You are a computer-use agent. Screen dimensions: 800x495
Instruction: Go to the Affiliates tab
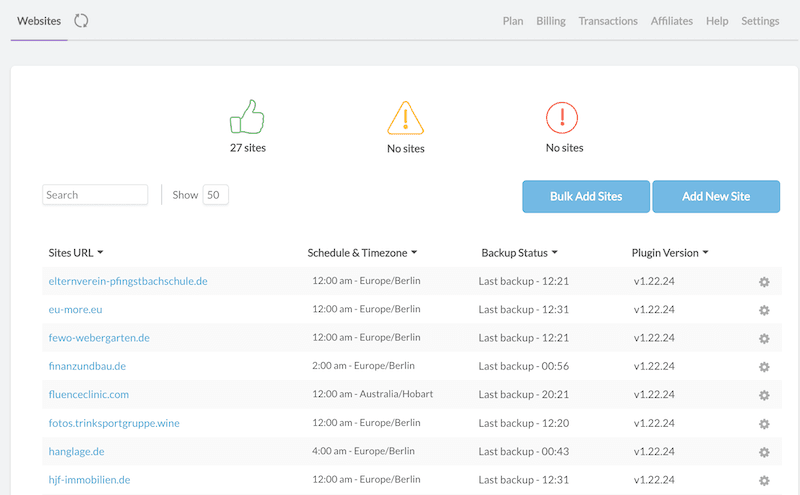pyautogui.click(x=671, y=21)
